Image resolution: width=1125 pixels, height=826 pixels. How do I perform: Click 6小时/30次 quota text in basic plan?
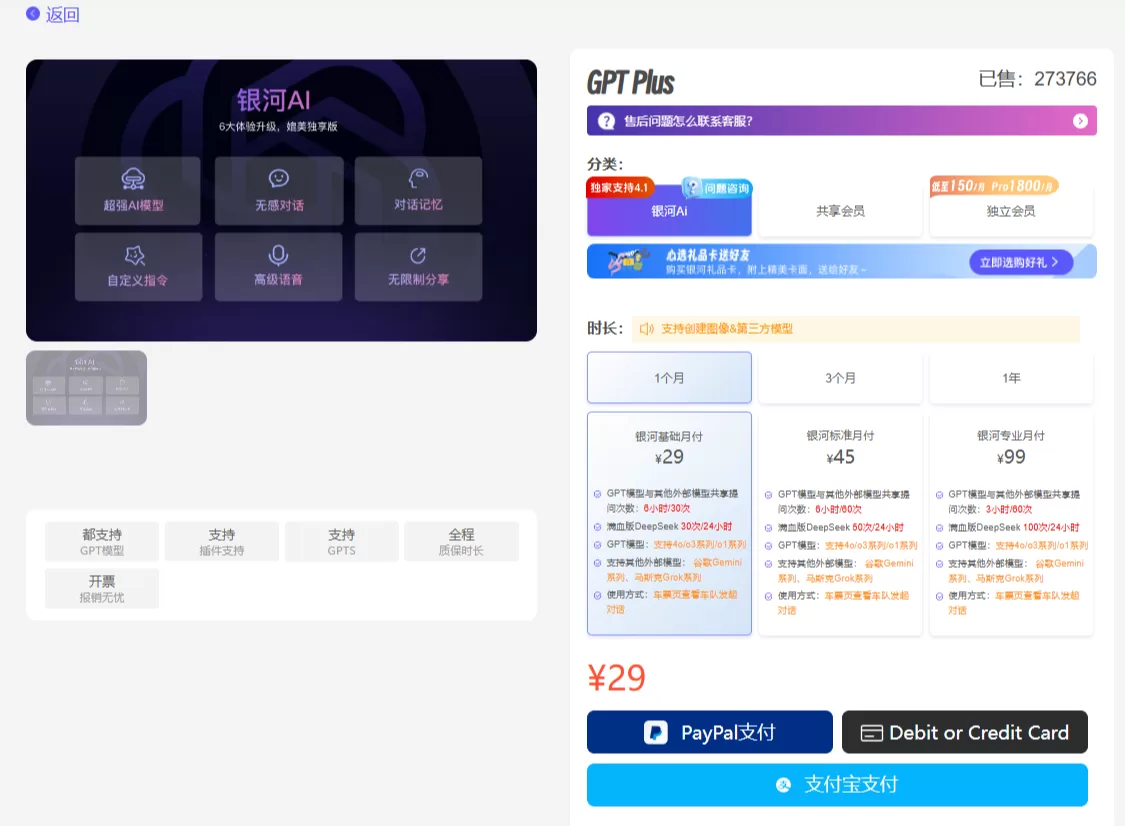pos(667,508)
